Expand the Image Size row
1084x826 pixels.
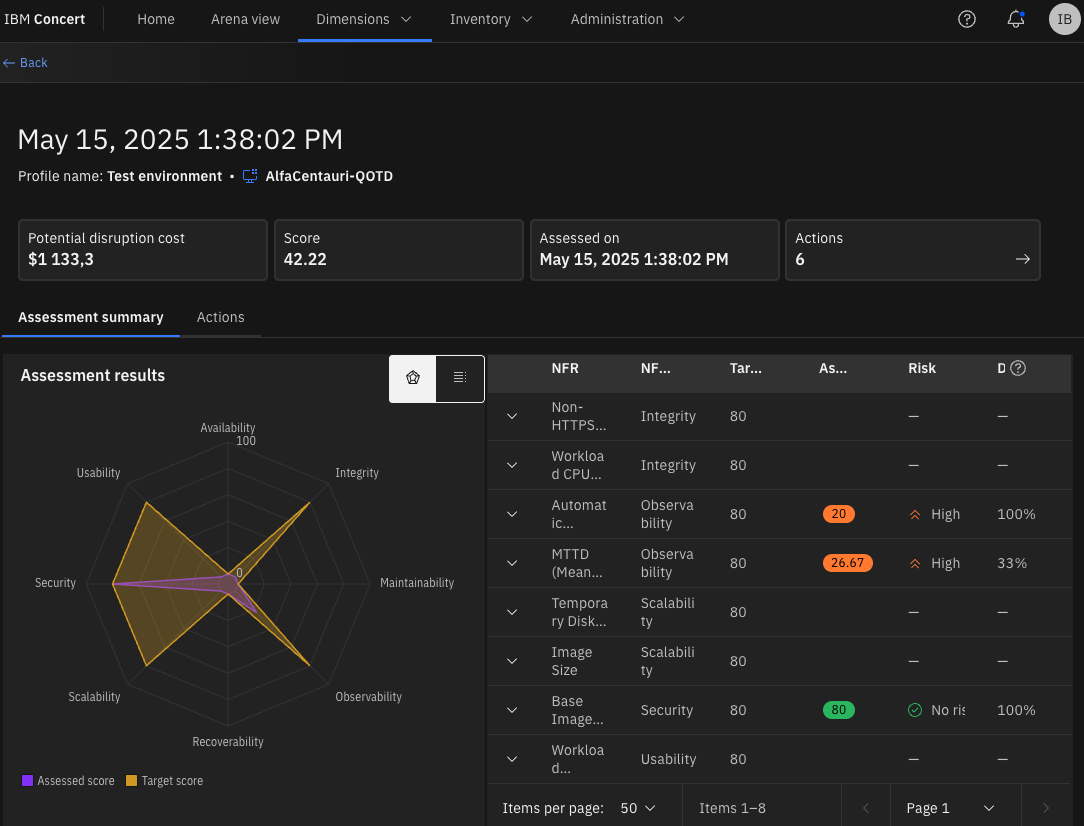tap(512, 661)
